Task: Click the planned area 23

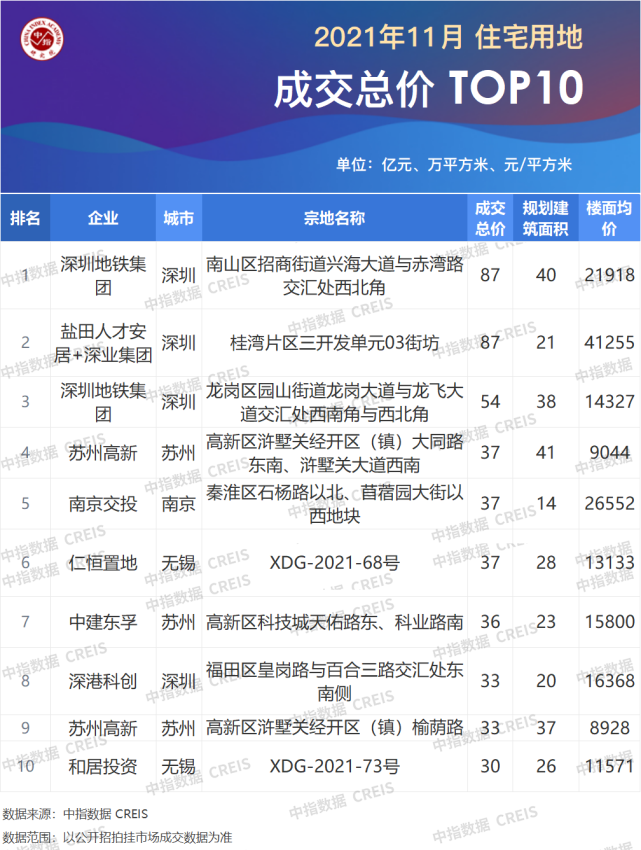Action: coord(546,622)
